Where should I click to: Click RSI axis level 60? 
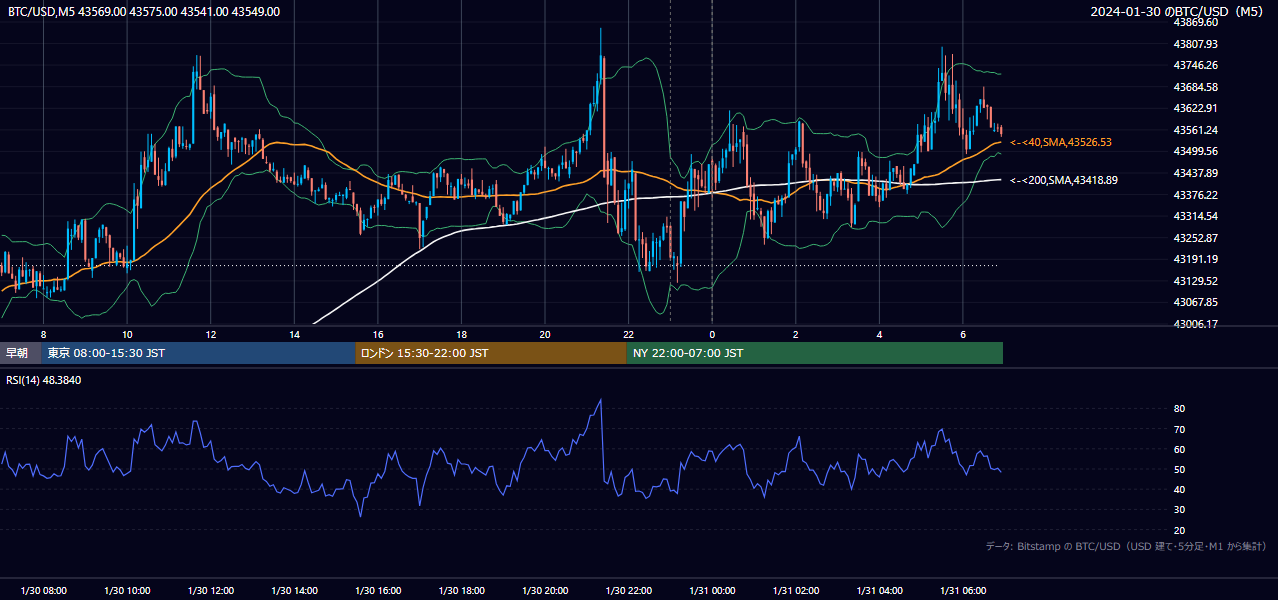(1179, 449)
